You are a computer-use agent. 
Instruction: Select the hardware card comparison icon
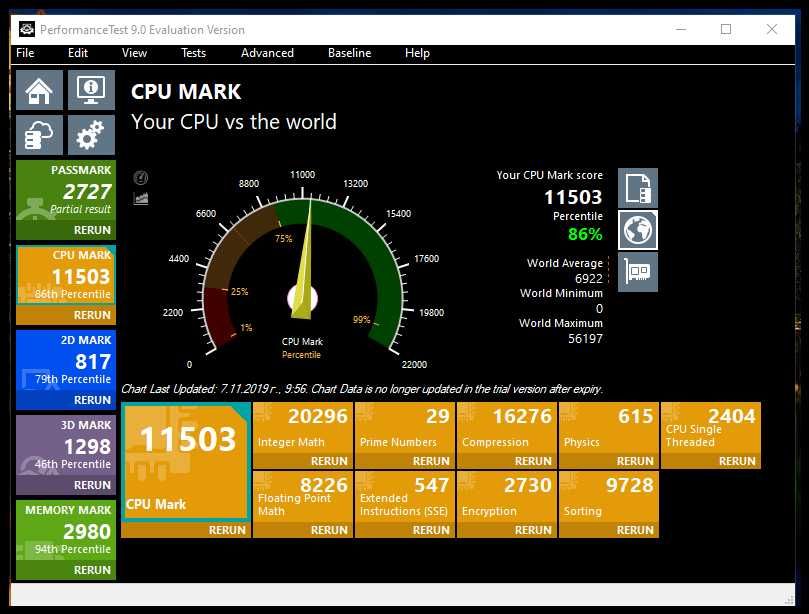click(638, 272)
